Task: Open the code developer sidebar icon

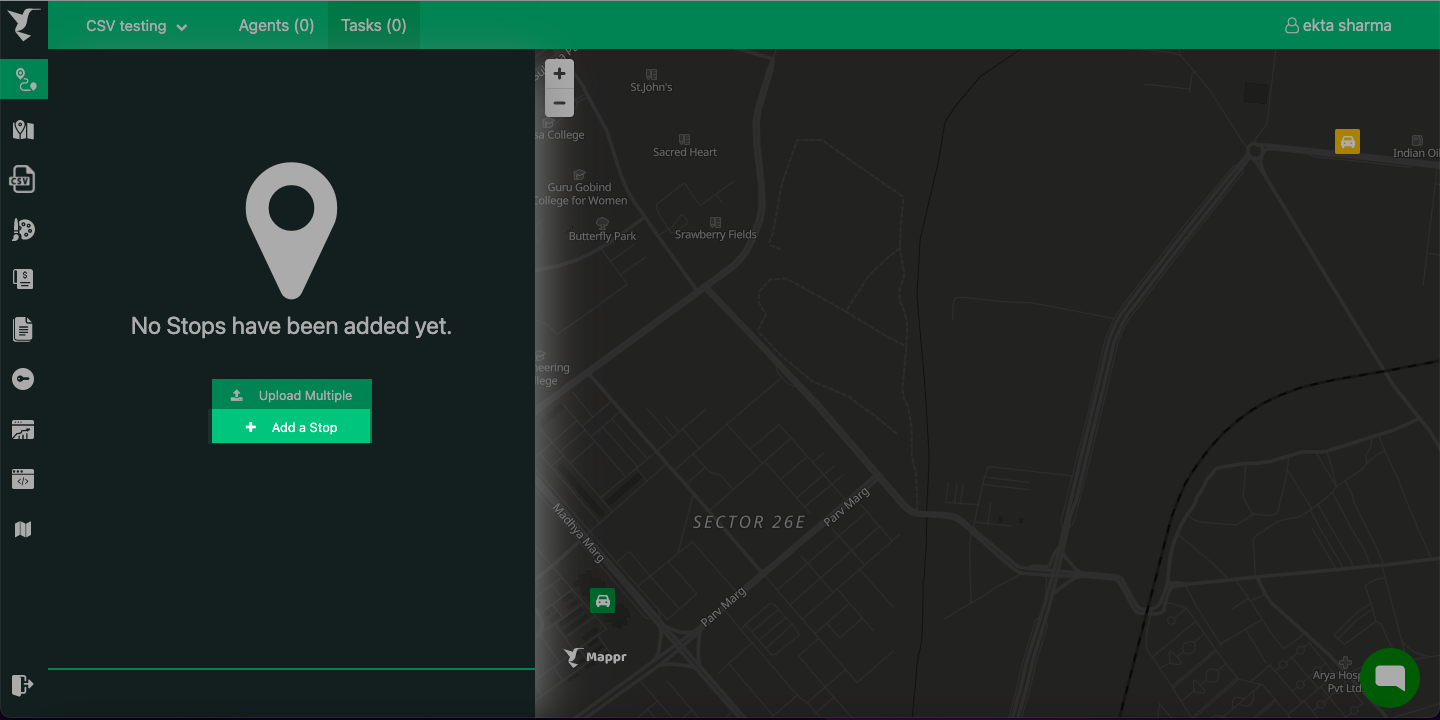Action: point(23,480)
